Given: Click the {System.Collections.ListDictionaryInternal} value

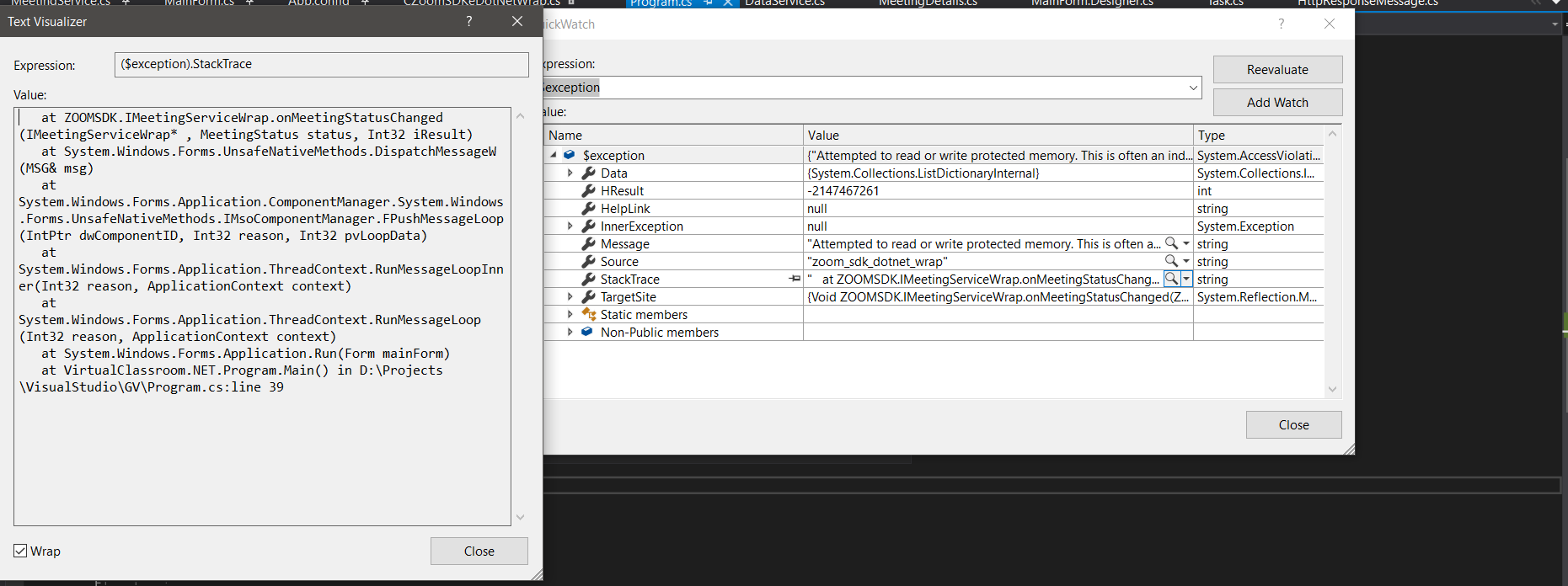Looking at the screenshot, I should 923,173.
